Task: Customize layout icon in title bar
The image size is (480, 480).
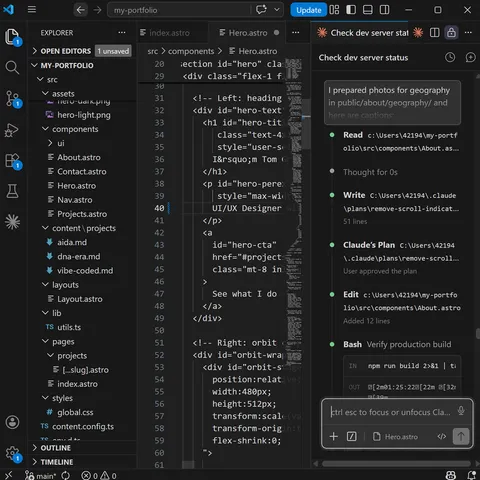Action: [x=334, y=10]
